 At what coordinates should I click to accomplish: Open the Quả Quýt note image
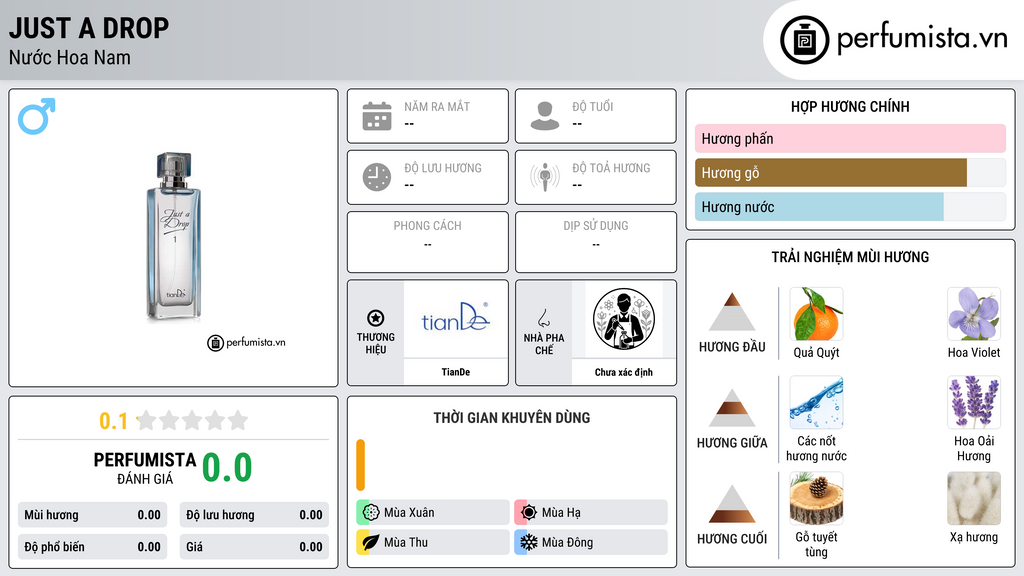[816, 313]
